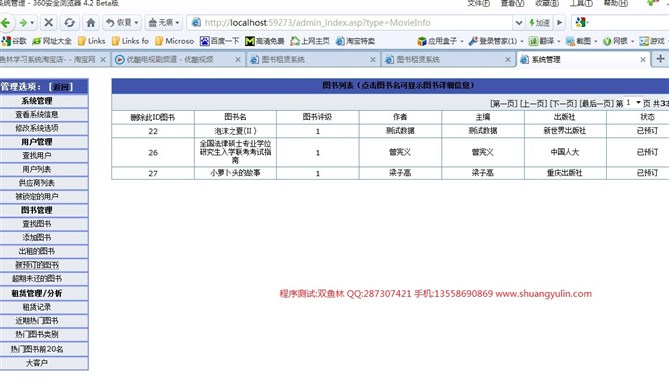Close the 优酷视频 tab
The image size is (669, 381).
(238, 60)
